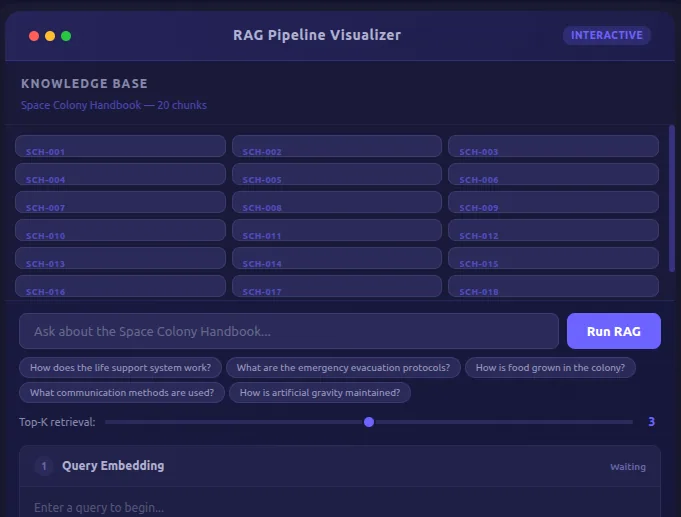The width and height of the screenshot is (681, 517).
Task: Select chunk SCH-017
Action: (337, 286)
